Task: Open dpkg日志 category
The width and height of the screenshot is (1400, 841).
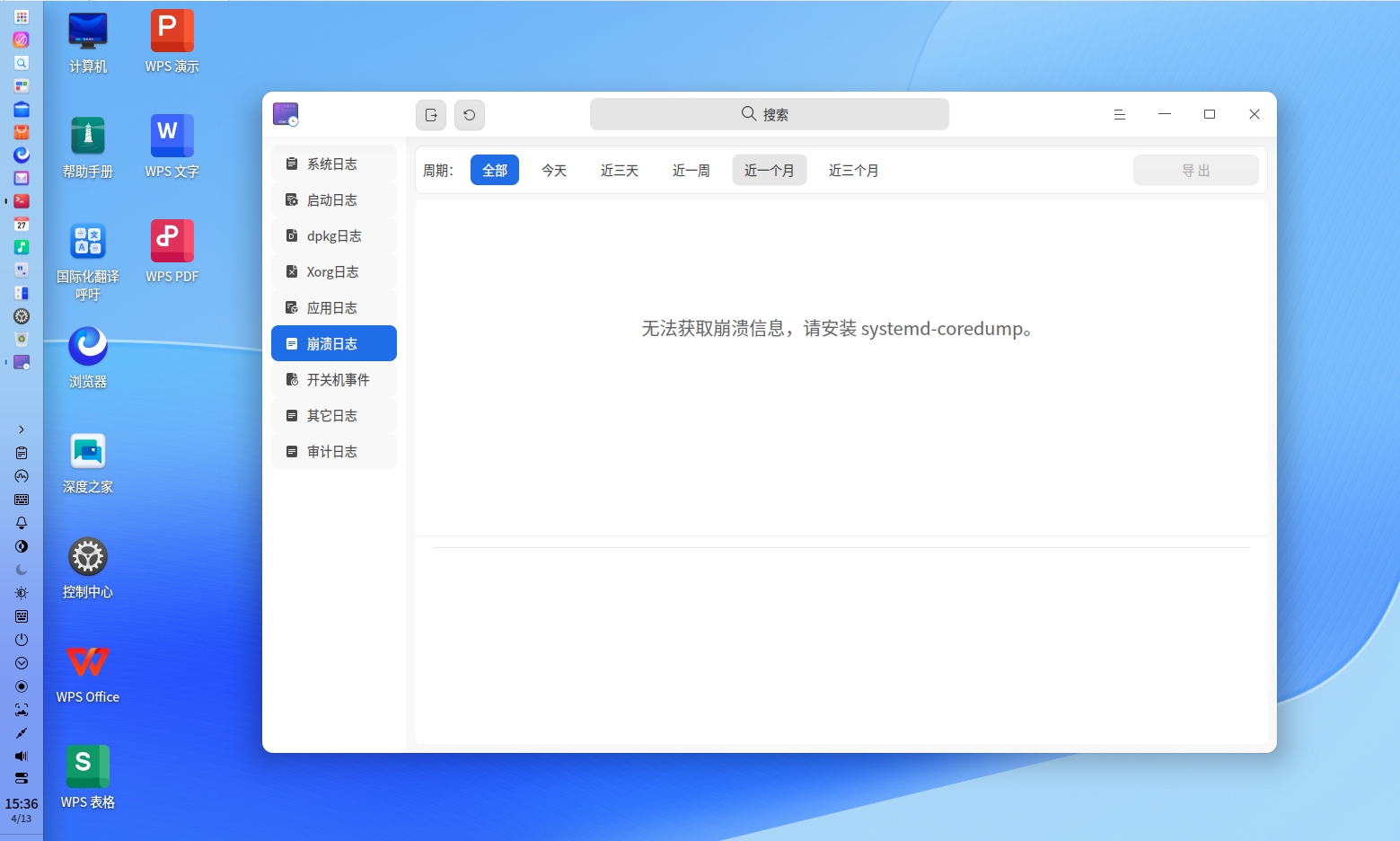Action: (334, 235)
